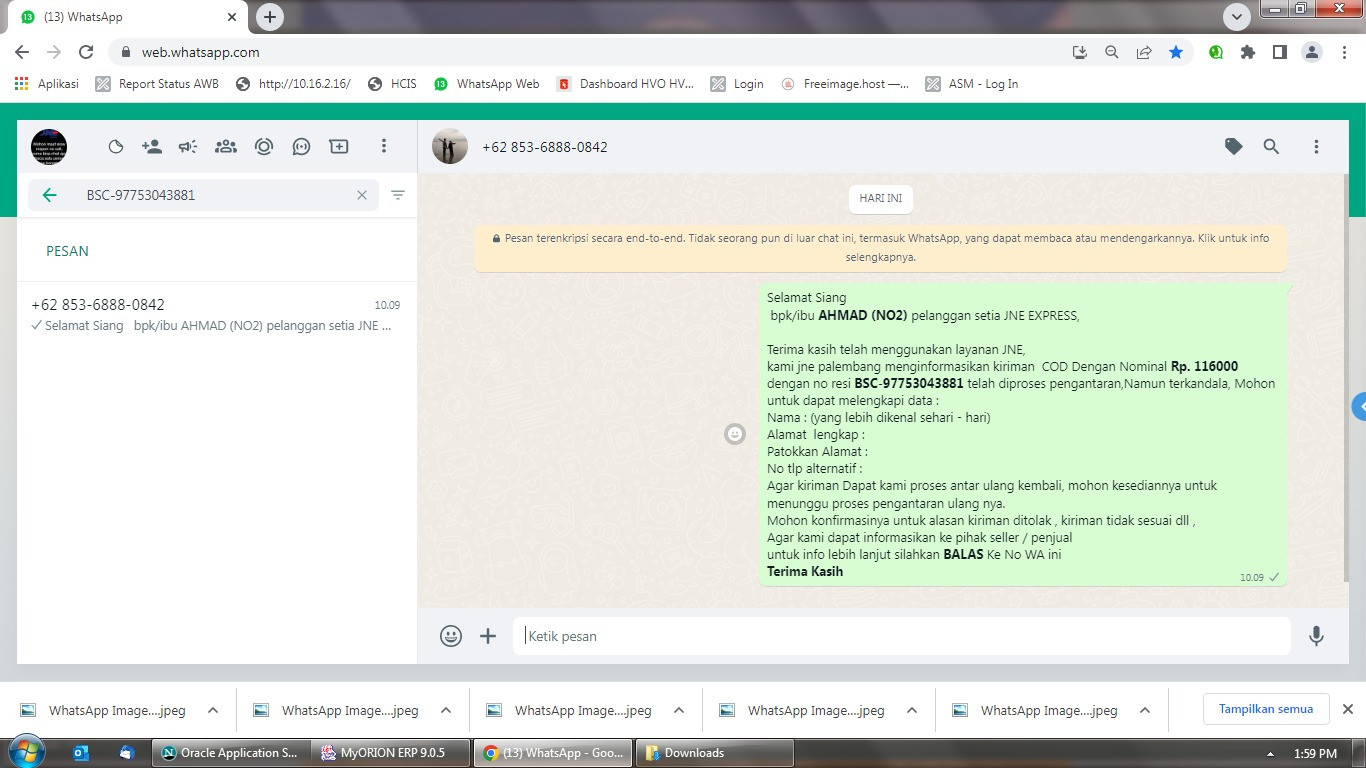Open Chrome extensions puzzle icon
Screen dimensions: 1366x768
[x=1248, y=52]
